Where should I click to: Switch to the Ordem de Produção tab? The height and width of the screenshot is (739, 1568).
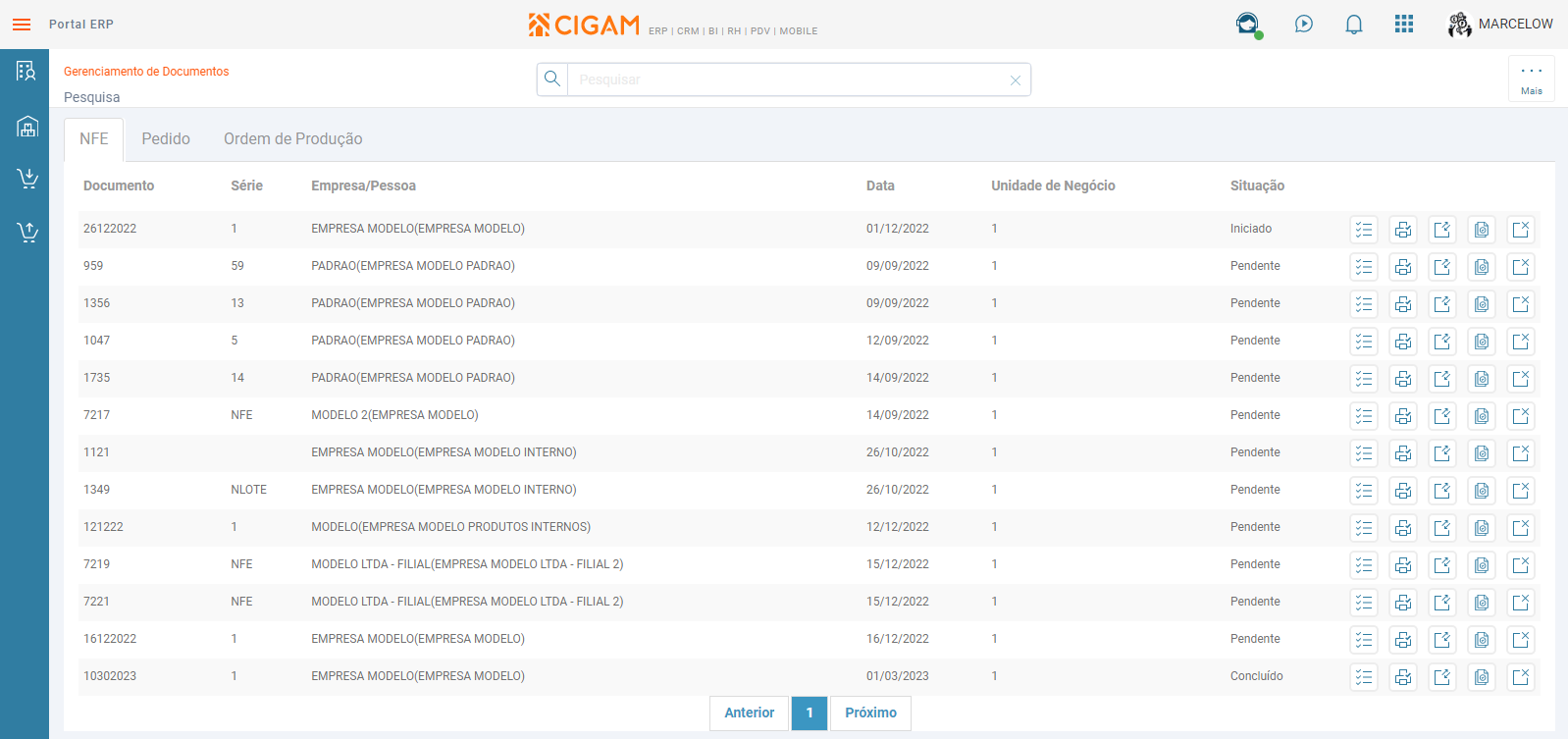coord(293,139)
